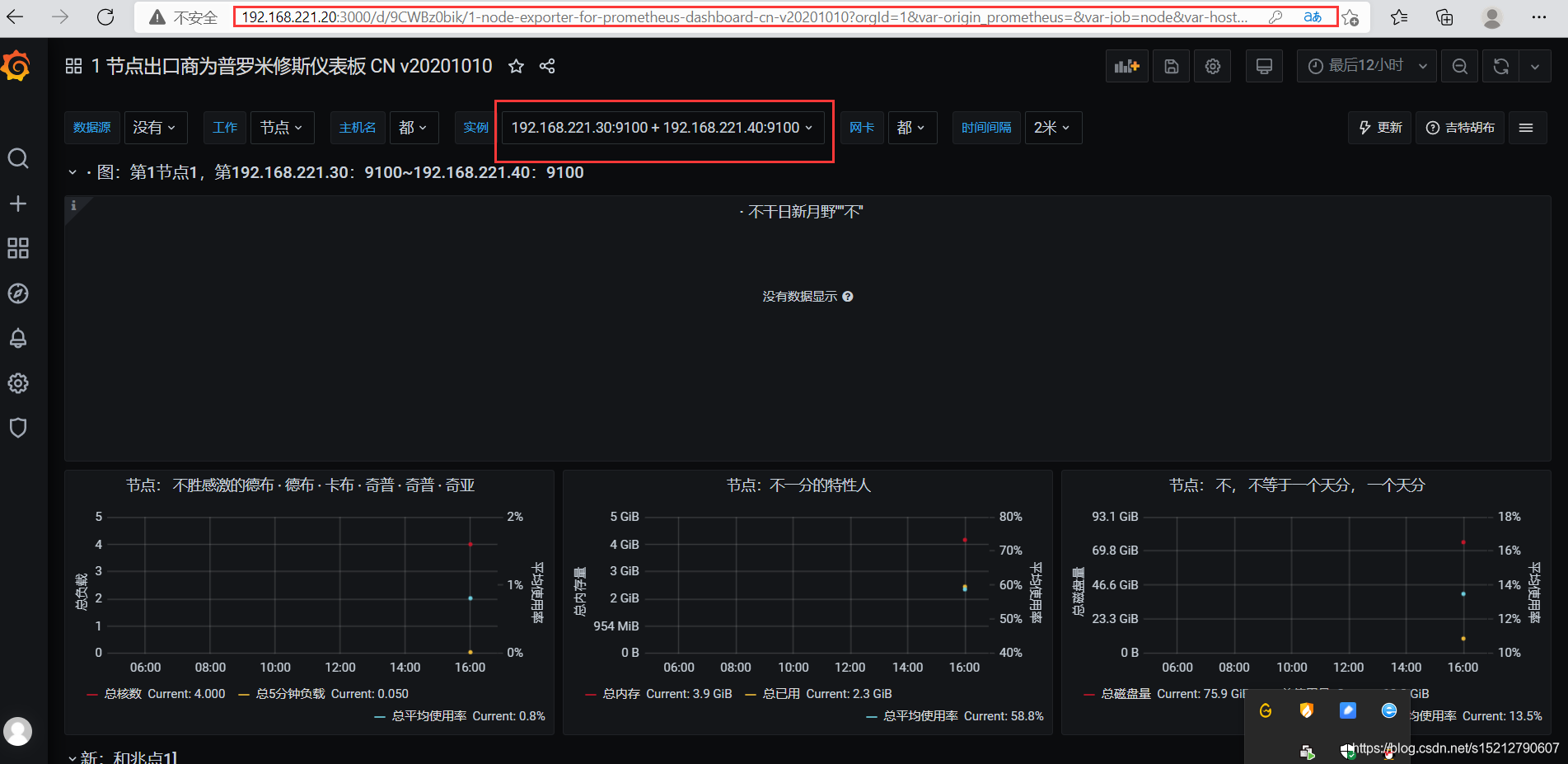This screenshot has height=764, width=1568.
Task: Open the Dashboards grid icon in sidebar
Action: 18,248
